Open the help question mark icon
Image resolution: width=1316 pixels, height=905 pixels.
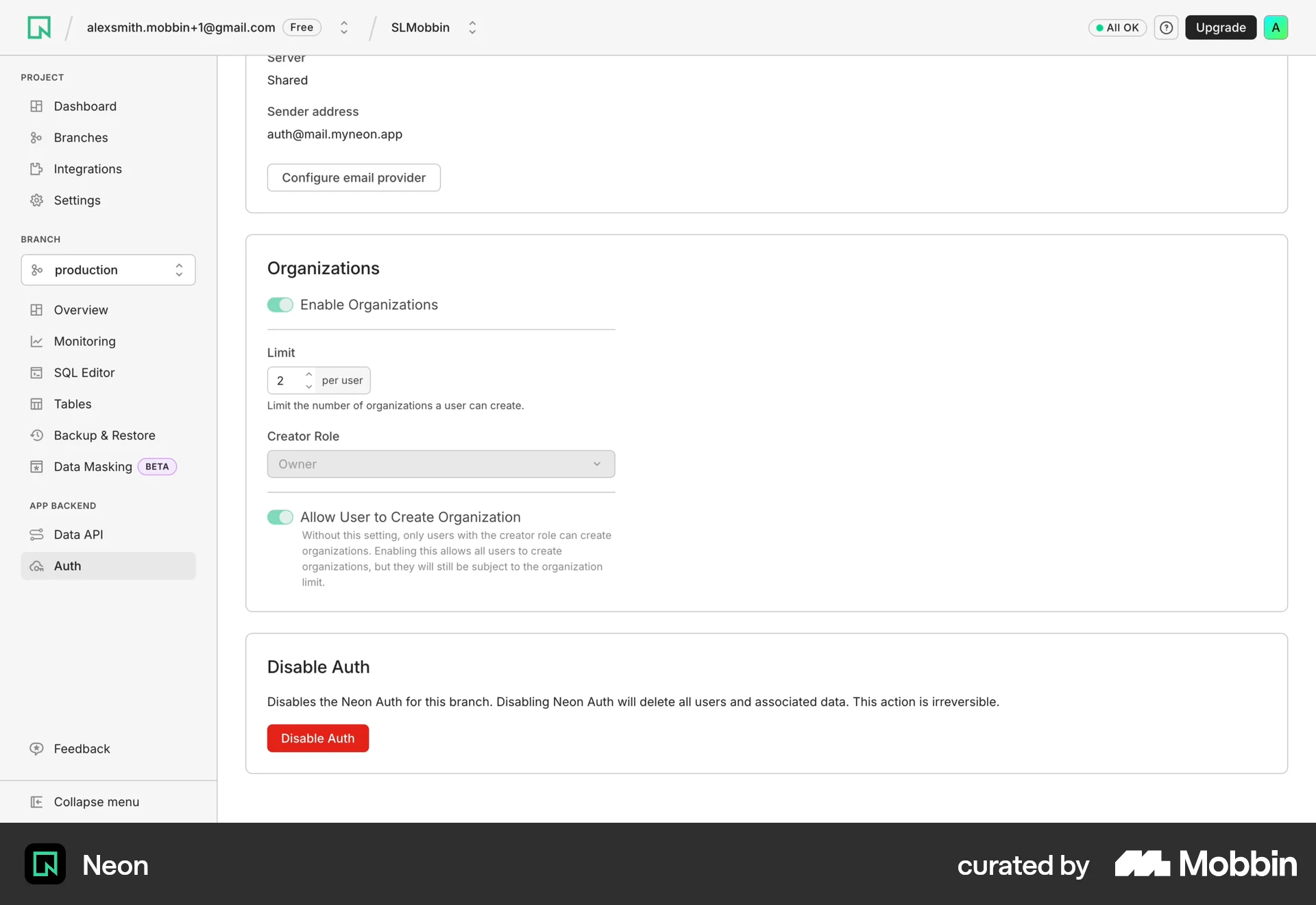1166,27
